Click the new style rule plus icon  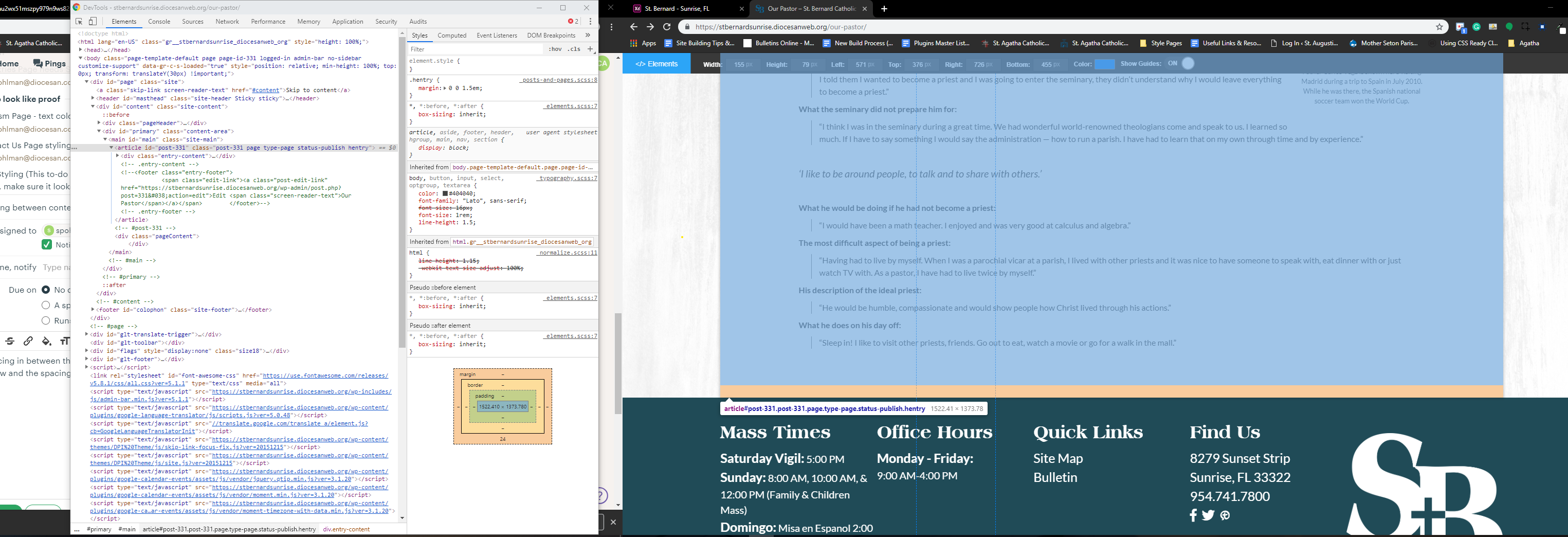590,49
